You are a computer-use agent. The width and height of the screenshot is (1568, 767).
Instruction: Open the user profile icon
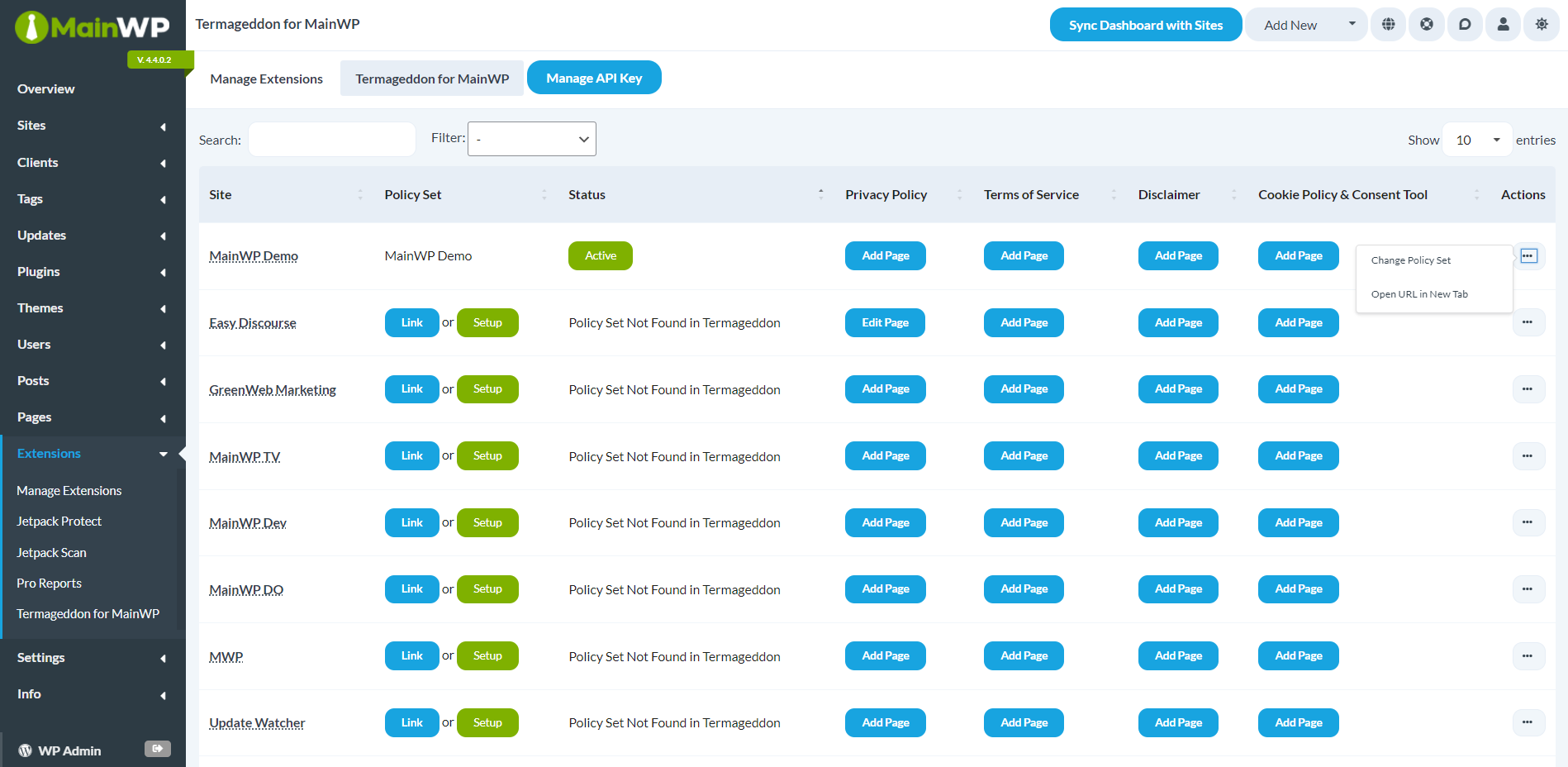[x=1504, y=25]
